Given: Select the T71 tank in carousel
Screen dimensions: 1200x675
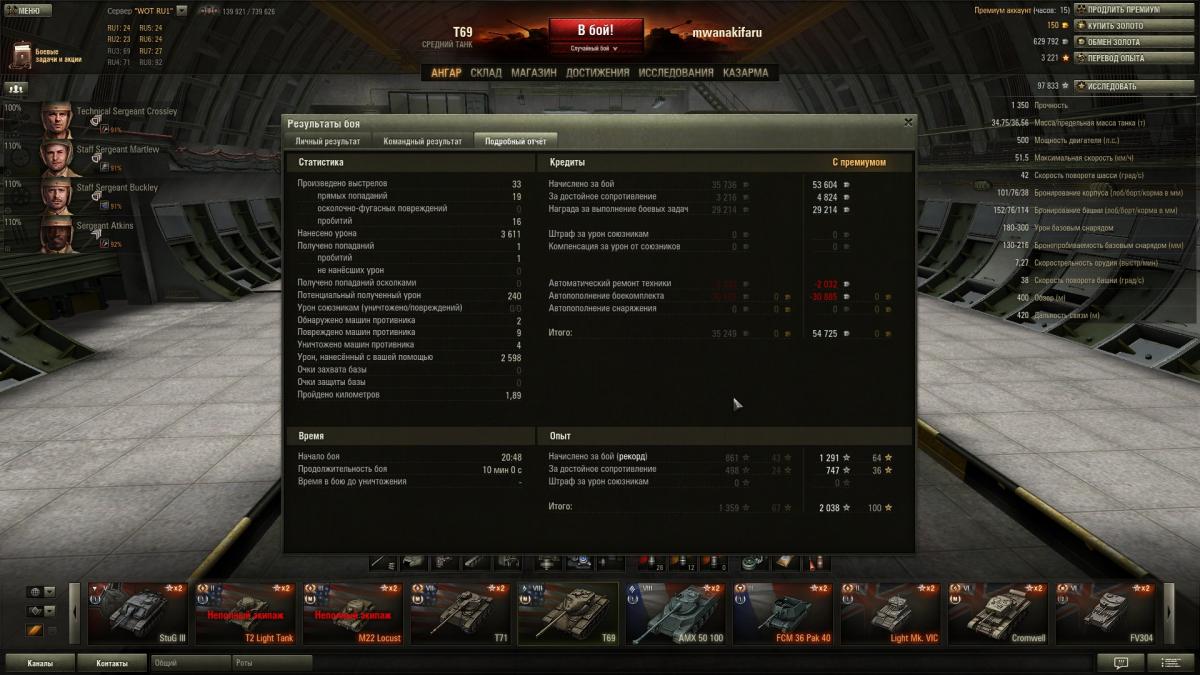Looking at the screenshot, I should 460,614.
